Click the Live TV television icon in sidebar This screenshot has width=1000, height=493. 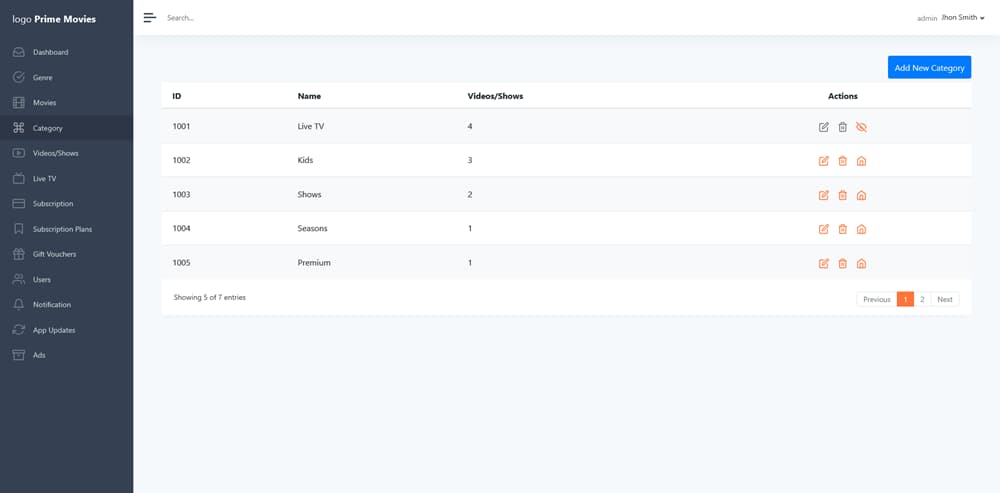(18, 179)
